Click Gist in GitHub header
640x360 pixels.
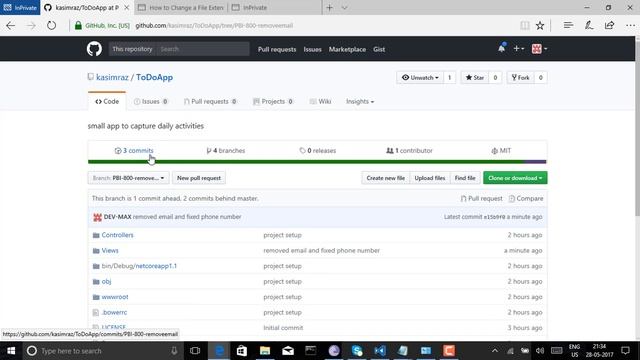coord(379,49)
